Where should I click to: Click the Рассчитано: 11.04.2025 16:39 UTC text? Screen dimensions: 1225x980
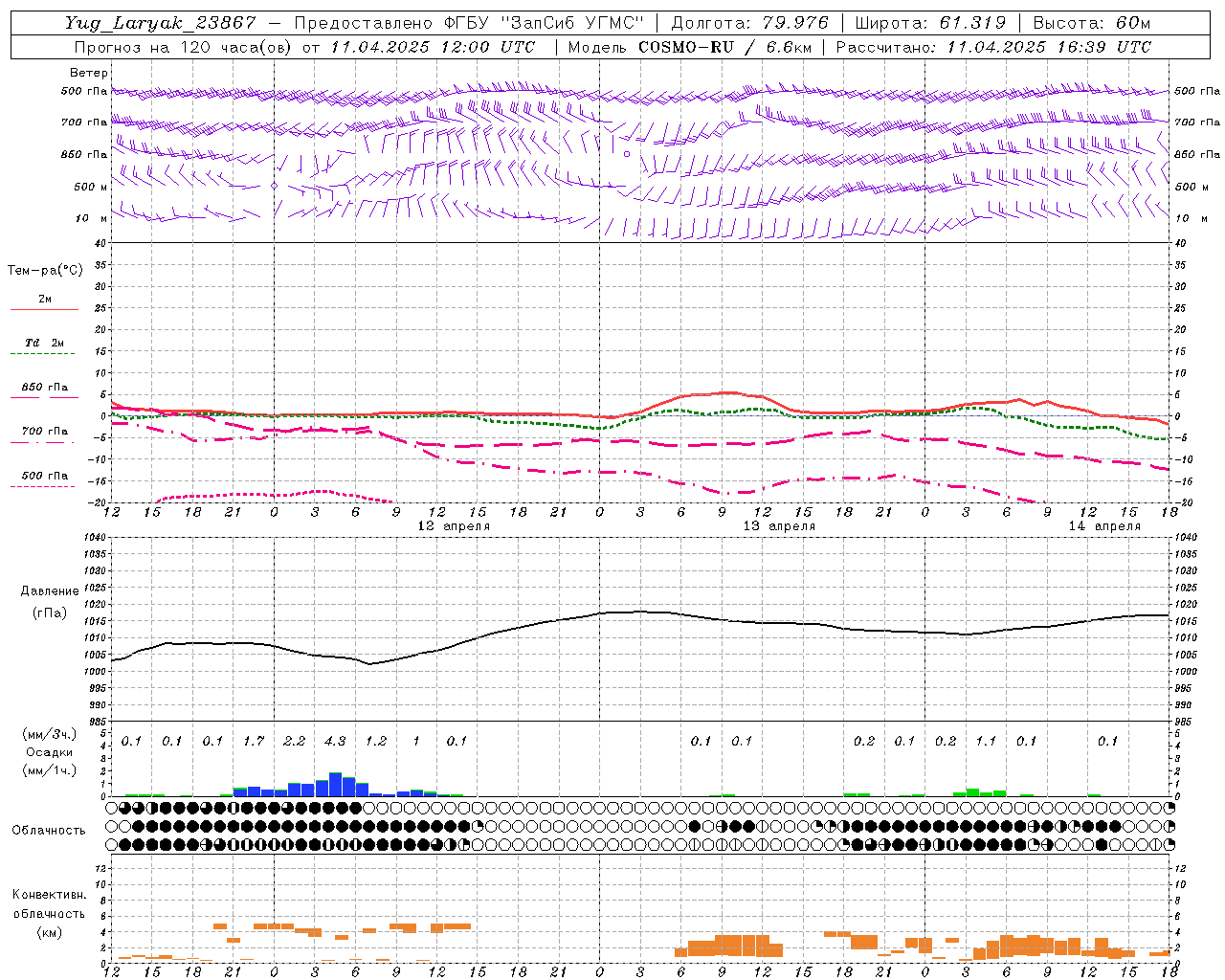coord(993,47)
